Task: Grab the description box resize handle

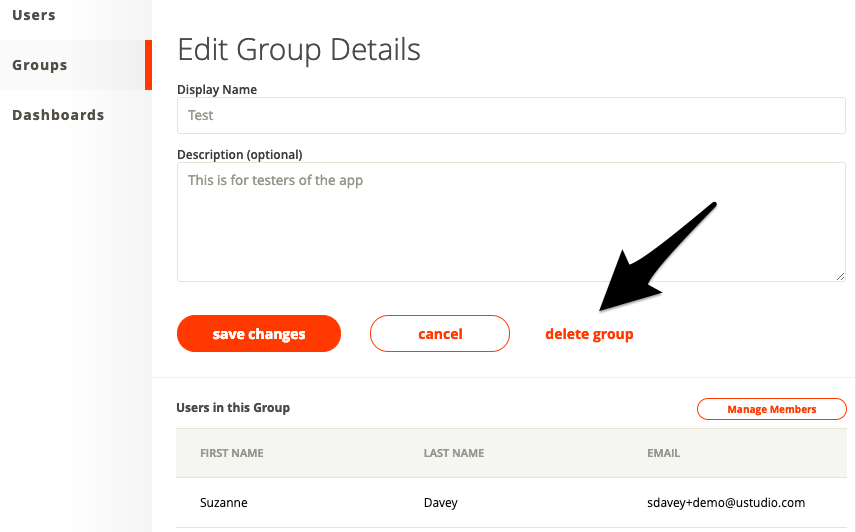Action: pyautogui.click(x=840, y=275)
